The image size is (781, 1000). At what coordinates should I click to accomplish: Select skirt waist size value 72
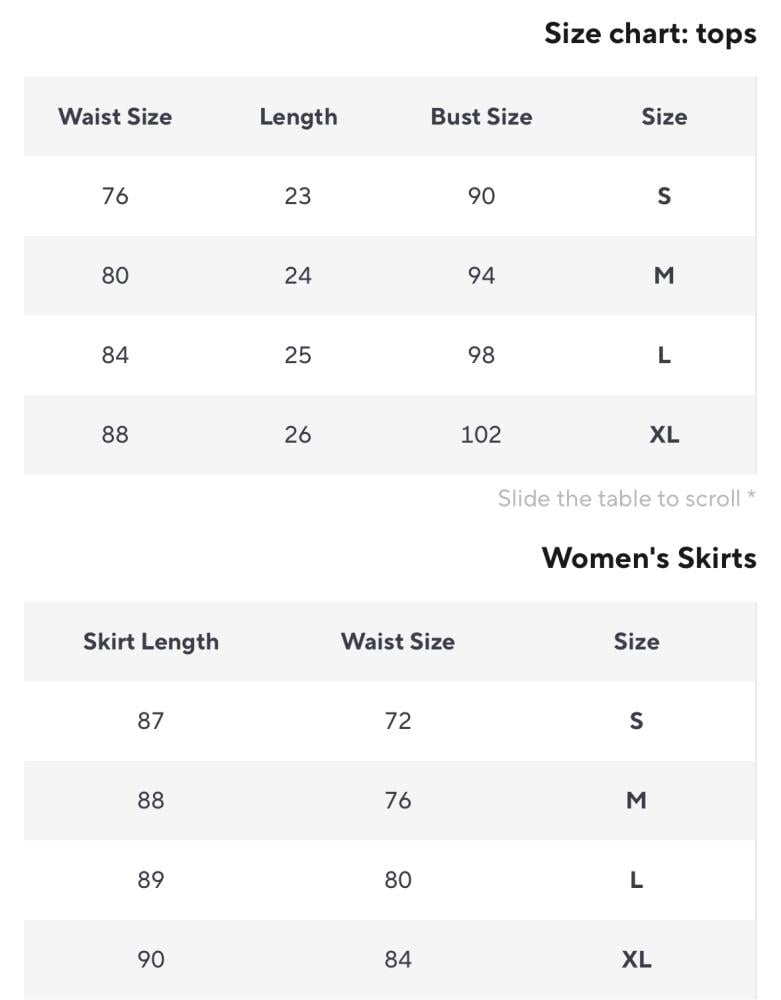click(398, 721)
